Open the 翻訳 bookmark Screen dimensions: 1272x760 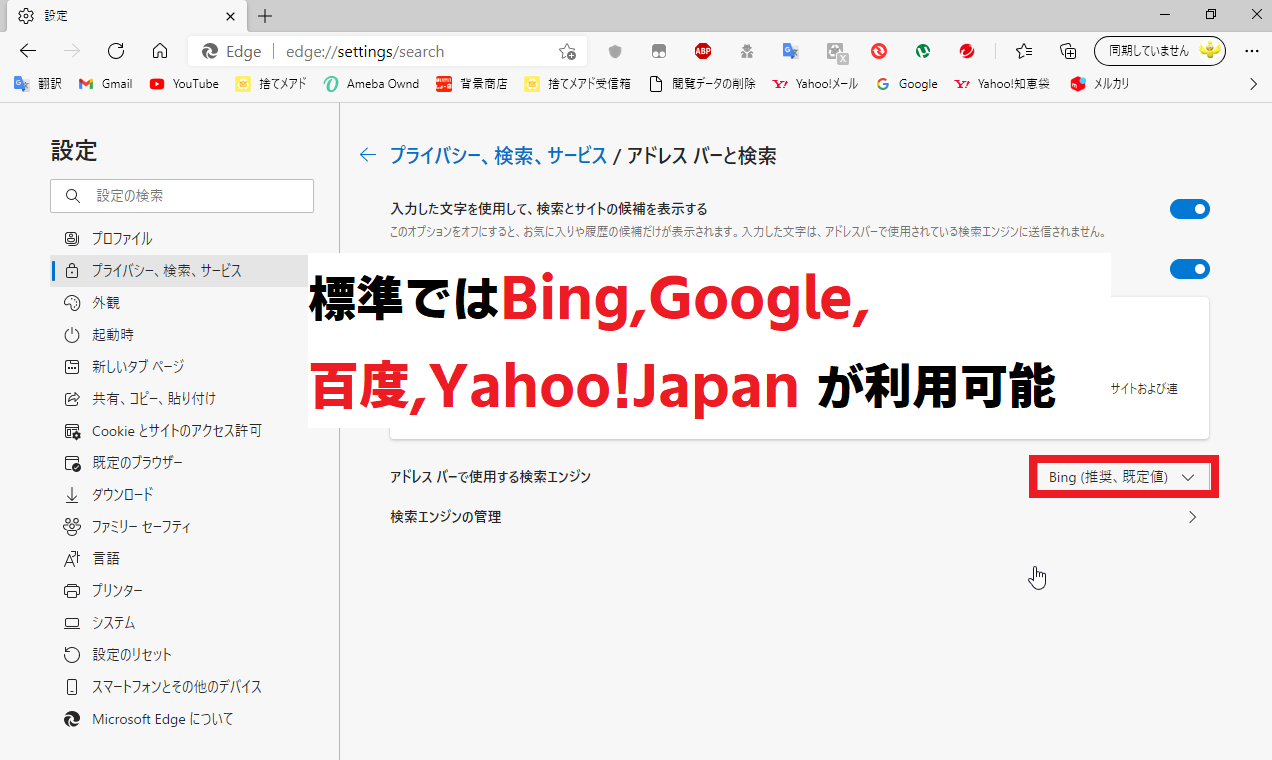[38, 84]
